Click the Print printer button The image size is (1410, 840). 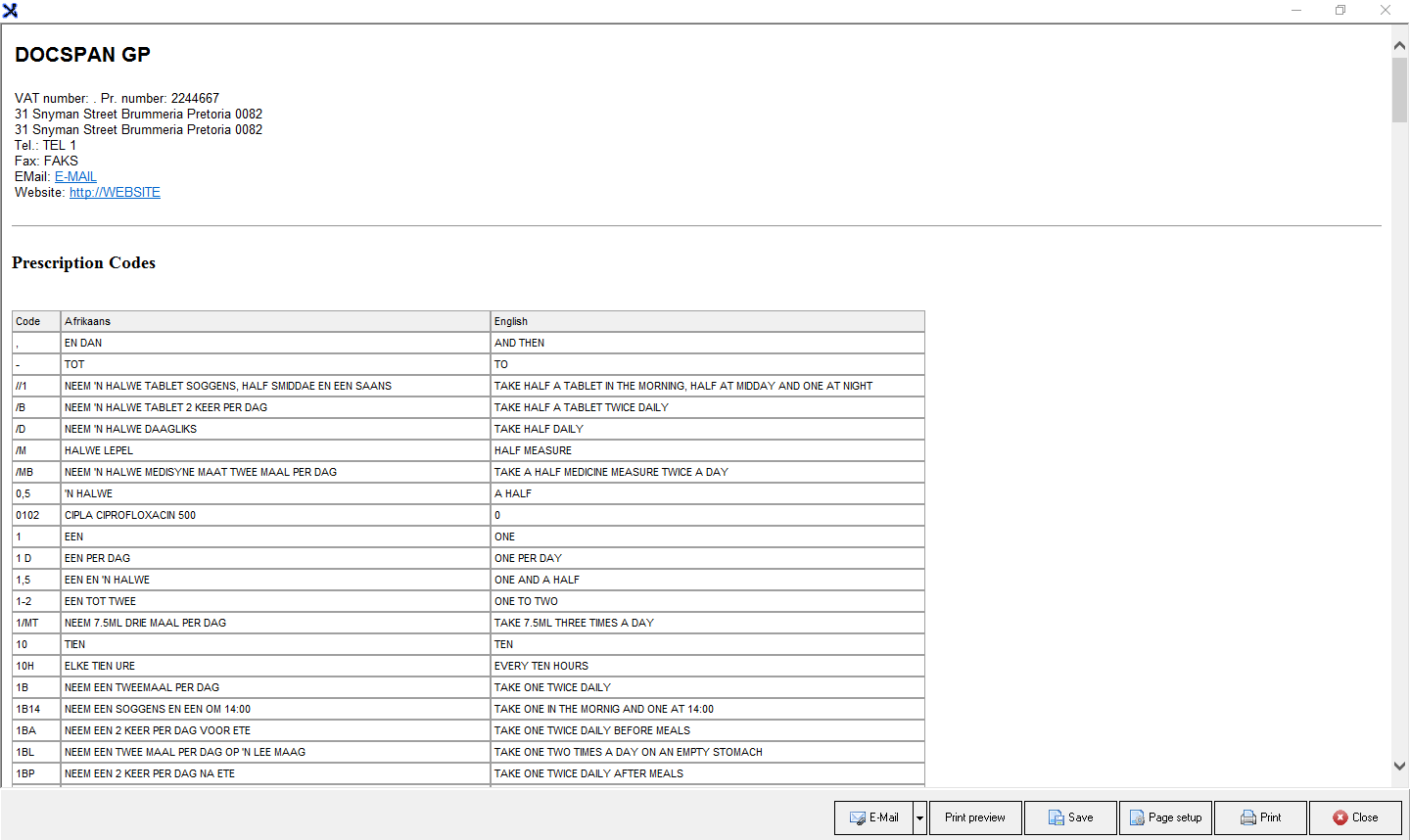point(1260,817)
